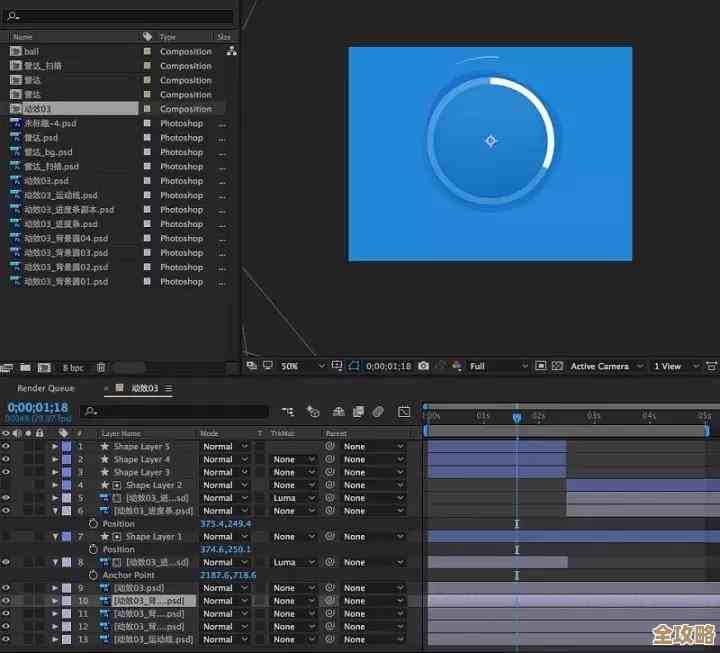Image resolution: width=720 pixels, height=653 pixels.
Task: Click the Position stopwatch on layer 6
Action: [x=93, y=524]
